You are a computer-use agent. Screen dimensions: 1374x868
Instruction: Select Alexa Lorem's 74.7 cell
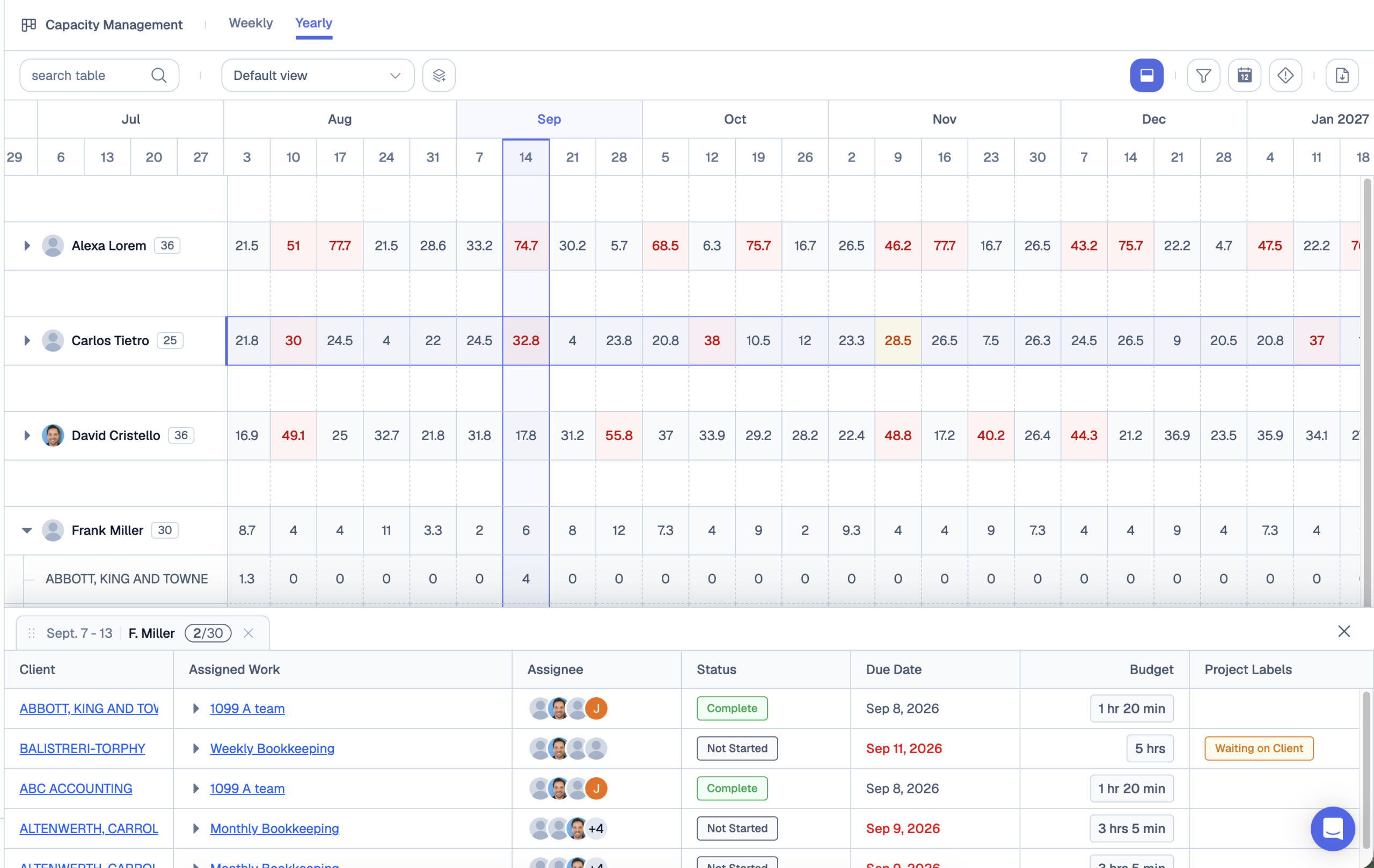(x=525, y=246)
